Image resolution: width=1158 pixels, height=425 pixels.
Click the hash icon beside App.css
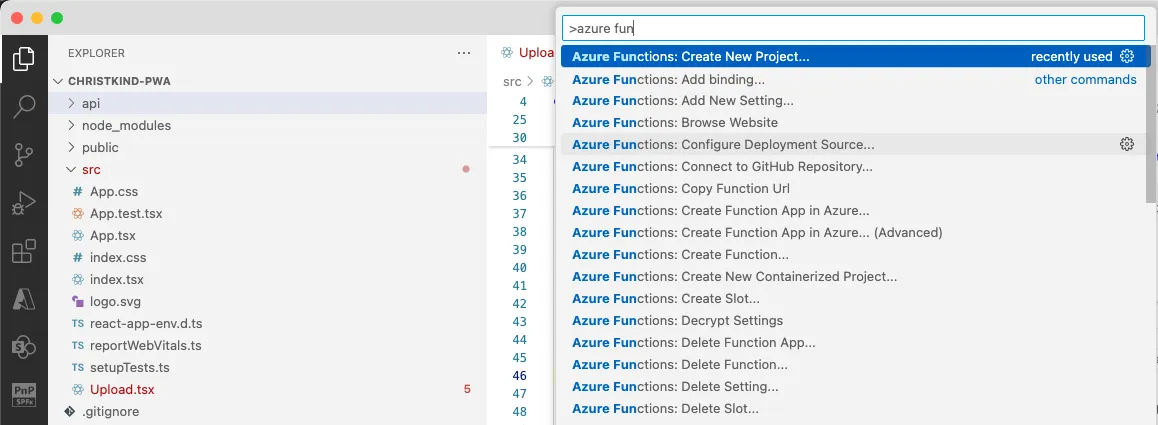pyautogui.click(x=78, y=191)
